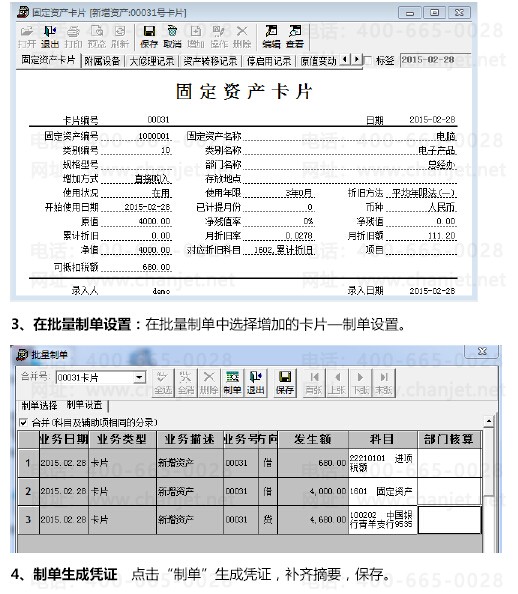Viewport: 518px width, 594px height.
Task: Toggle the 标签 checkbox
Action: (368, 60)
